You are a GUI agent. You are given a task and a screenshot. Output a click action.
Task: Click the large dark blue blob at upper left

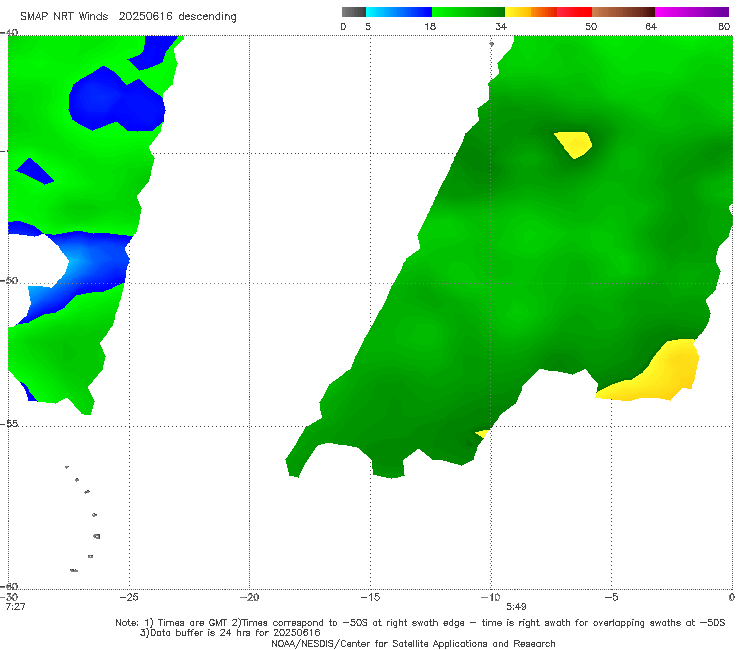pyautogui.click(x=116, y=100)
